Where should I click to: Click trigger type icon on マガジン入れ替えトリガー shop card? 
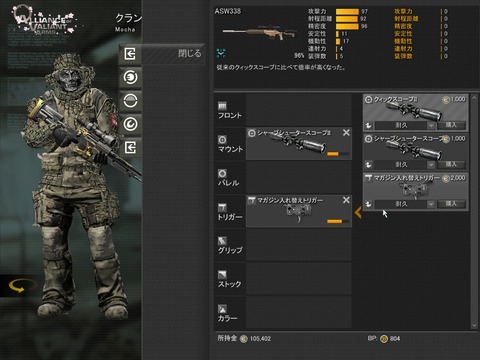click(x=368, y=178)
